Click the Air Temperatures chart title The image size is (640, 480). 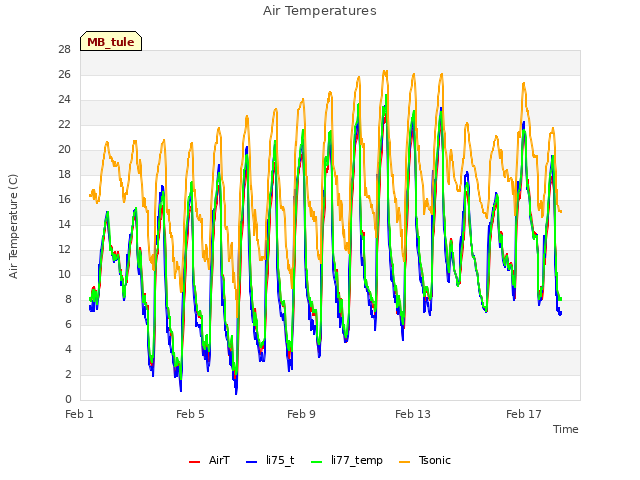[320, 11]
